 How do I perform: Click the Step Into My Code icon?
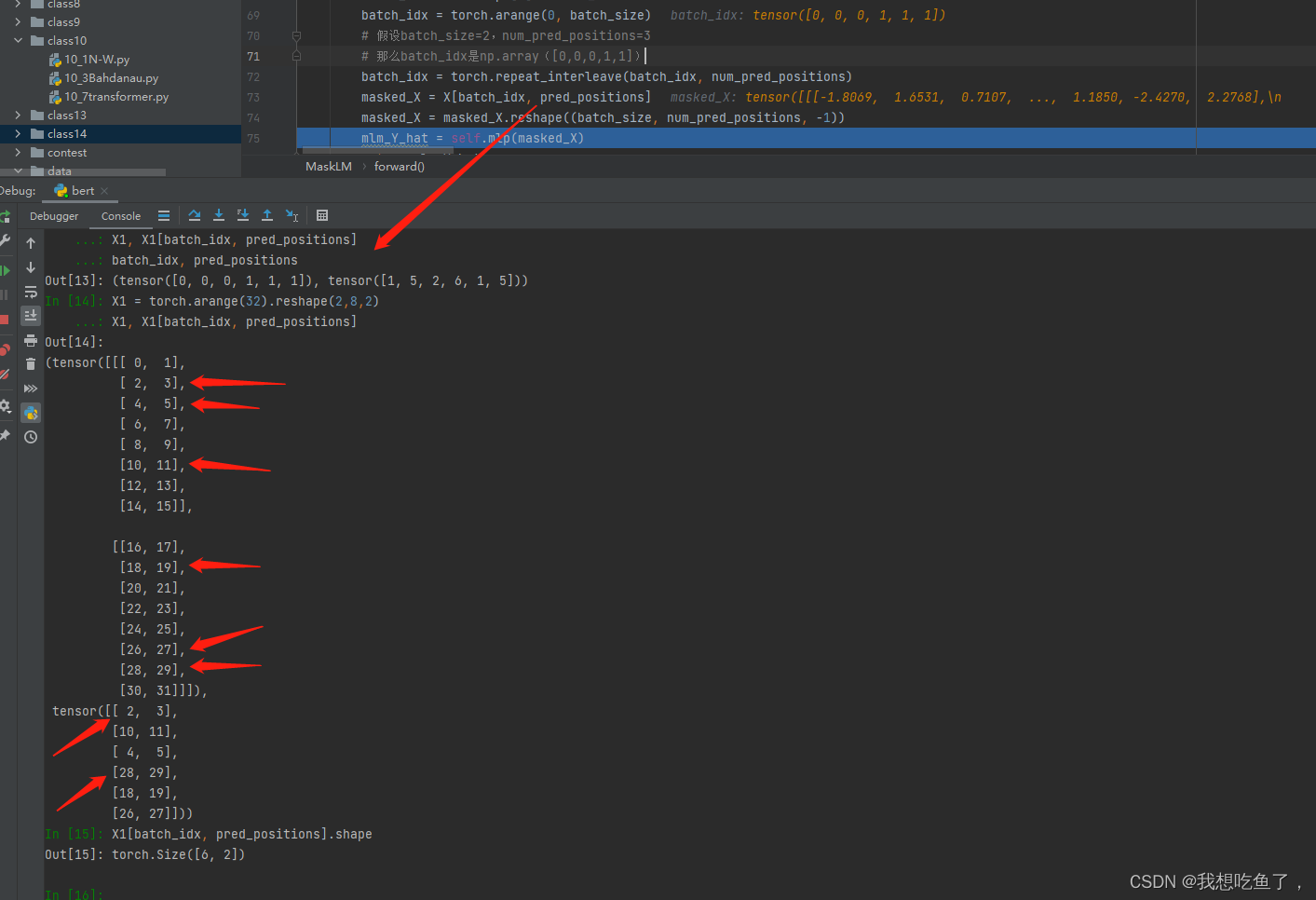pos(243,215)
